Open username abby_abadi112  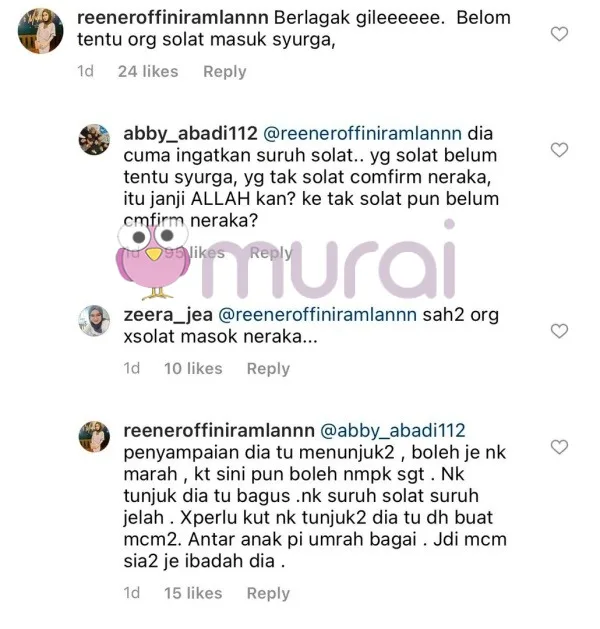(190, 134)
